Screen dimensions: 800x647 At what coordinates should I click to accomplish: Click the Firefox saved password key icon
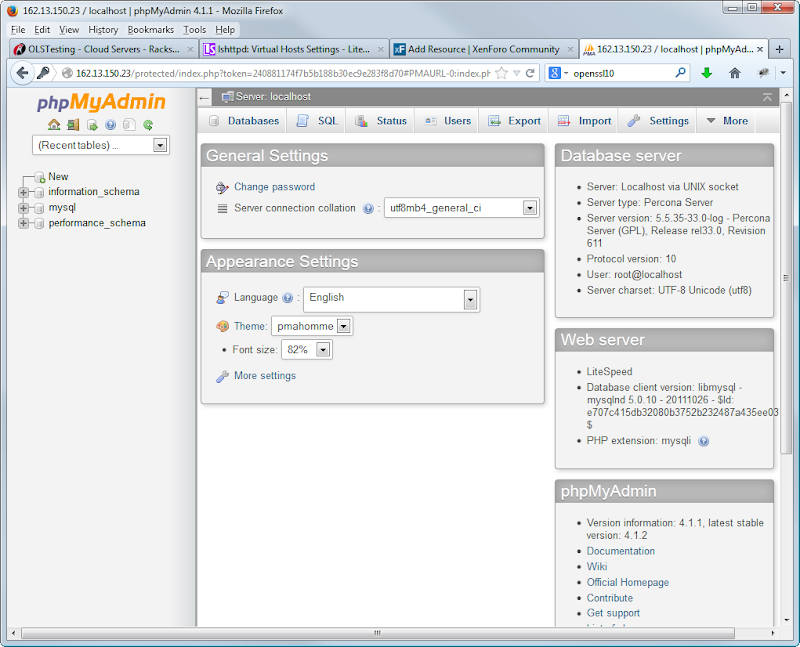[43, 73]
